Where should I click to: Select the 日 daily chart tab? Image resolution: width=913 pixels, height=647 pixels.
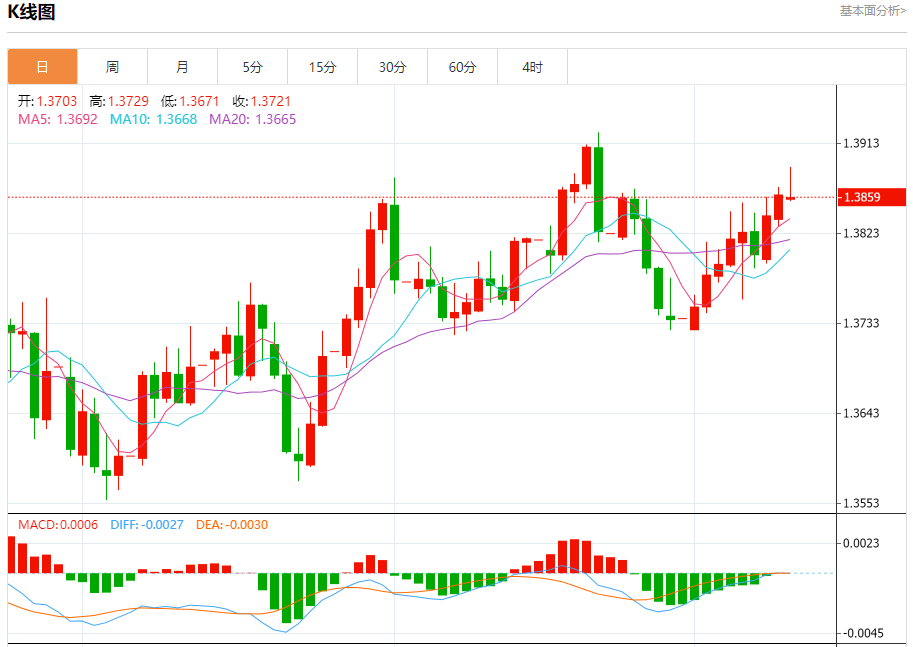click(43, 67)
